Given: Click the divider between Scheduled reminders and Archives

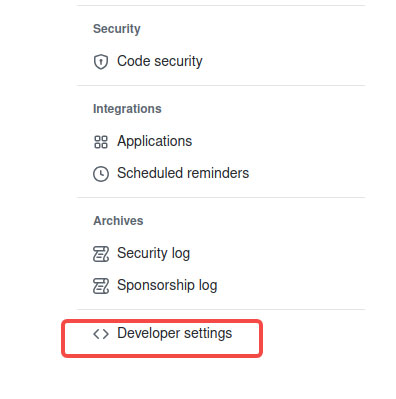Looking at the screenshot, I should click(221, 197).
